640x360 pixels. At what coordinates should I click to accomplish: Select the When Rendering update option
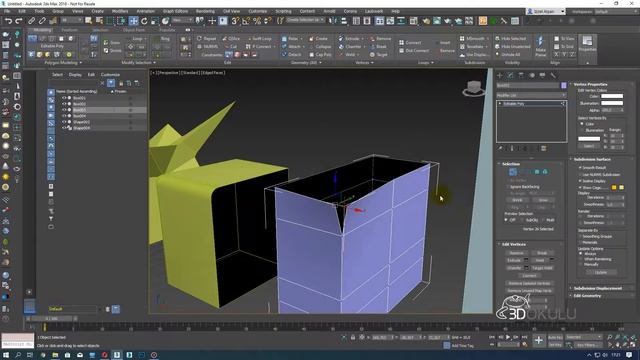[581, 259]
